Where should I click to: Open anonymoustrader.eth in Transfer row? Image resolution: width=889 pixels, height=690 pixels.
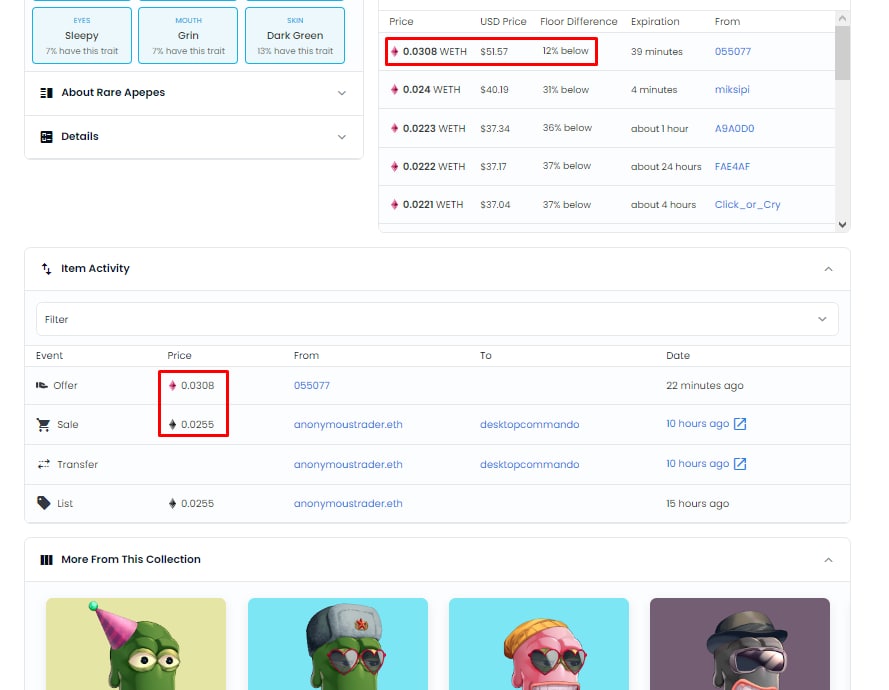[x=348, y=464]
